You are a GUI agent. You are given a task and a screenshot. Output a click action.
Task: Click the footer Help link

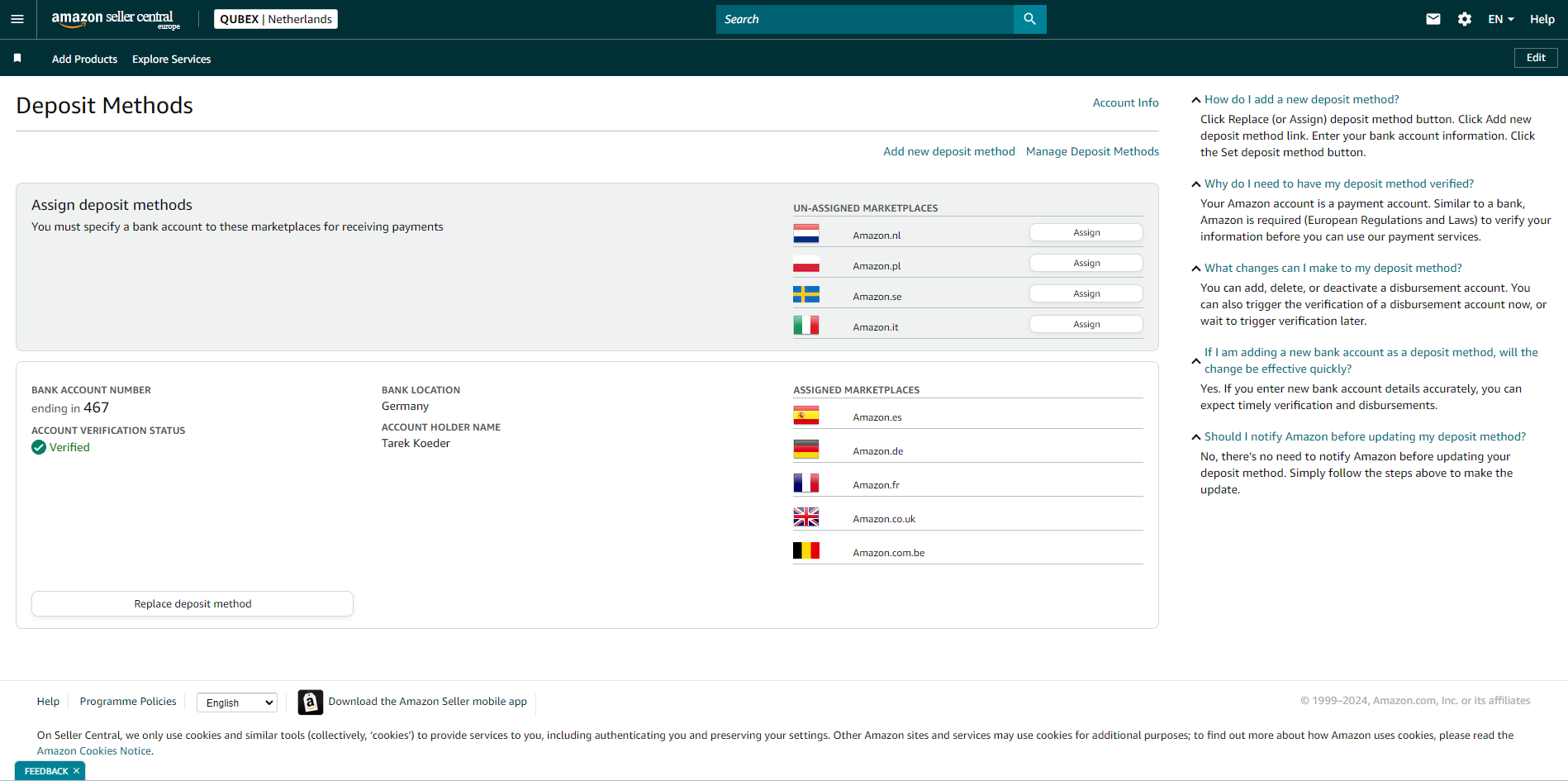coord(48,702)
